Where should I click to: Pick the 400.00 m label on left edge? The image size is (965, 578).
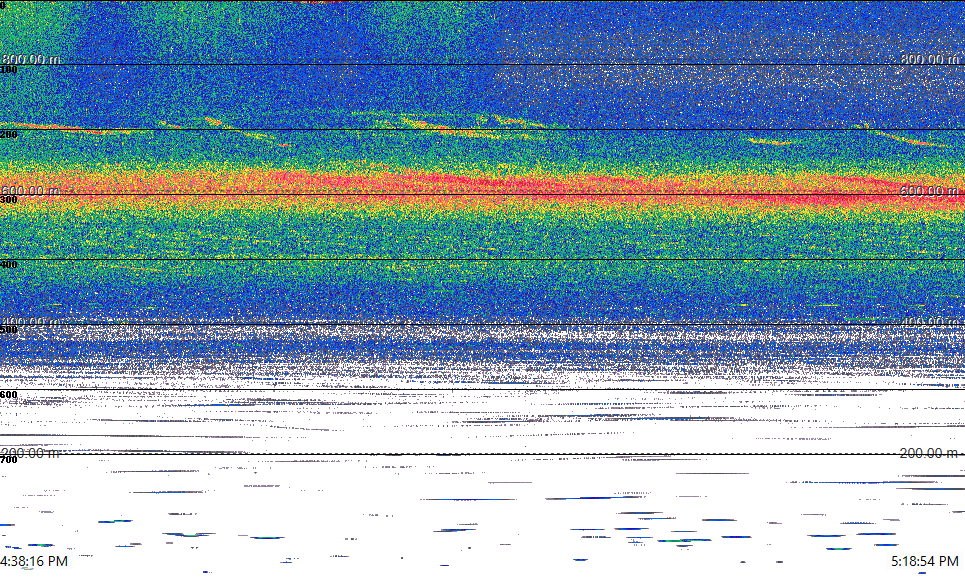[x=30, y=321]
